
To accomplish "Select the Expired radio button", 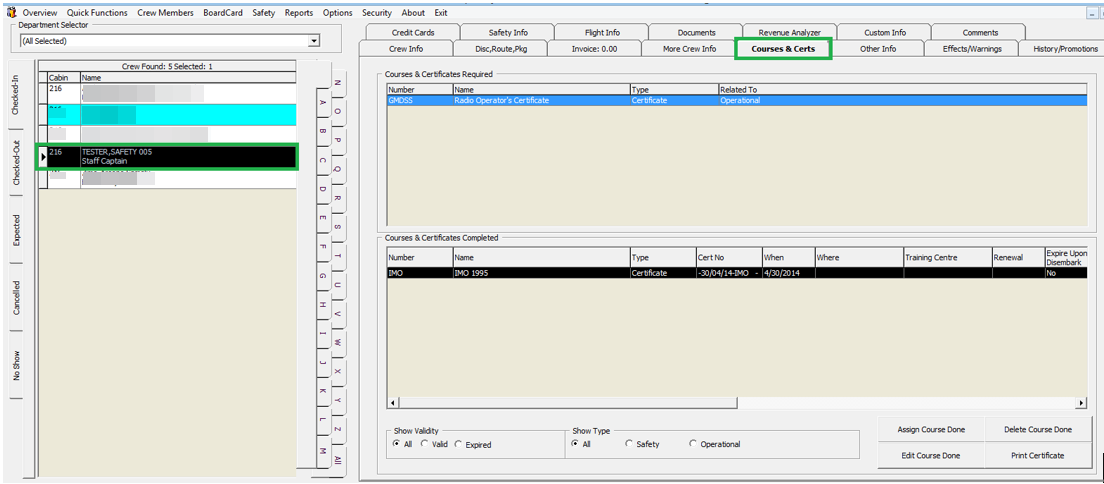I will coord(459,445).
